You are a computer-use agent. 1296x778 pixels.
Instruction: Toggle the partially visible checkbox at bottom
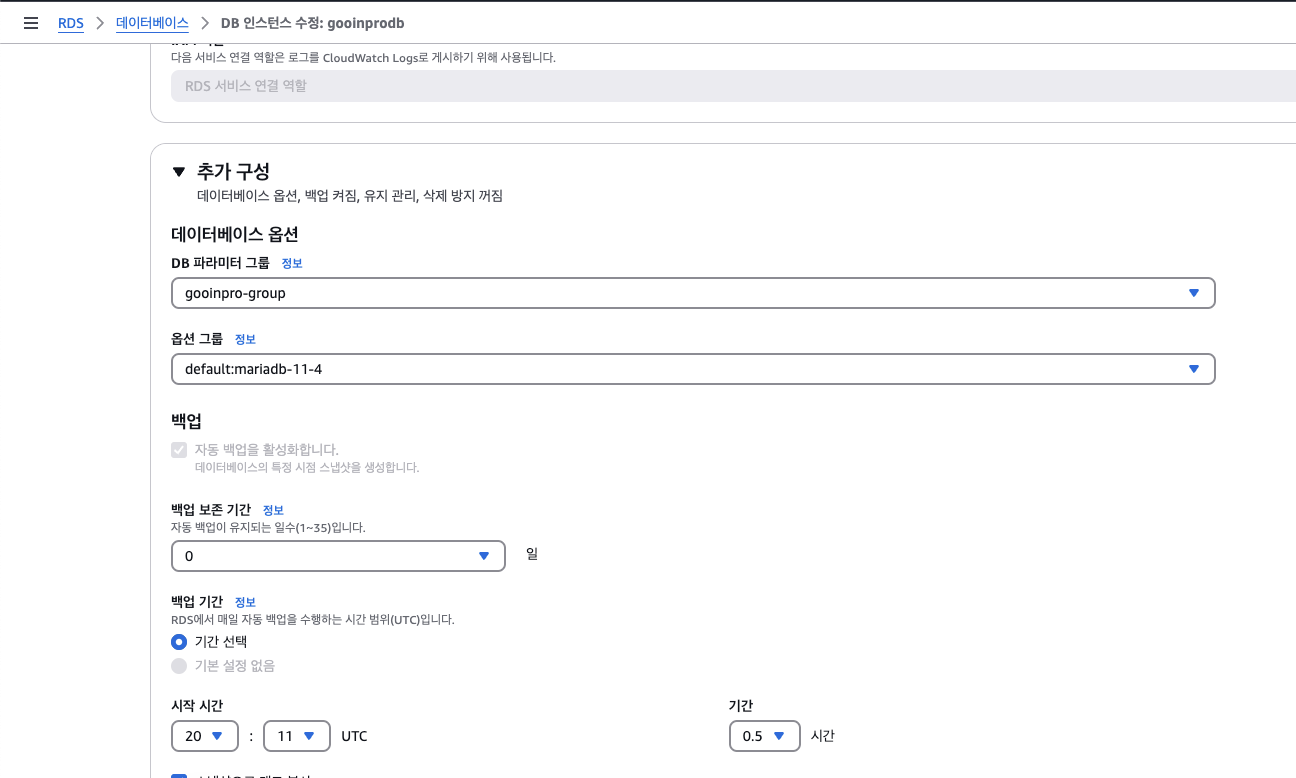click(x=179, y=775)
